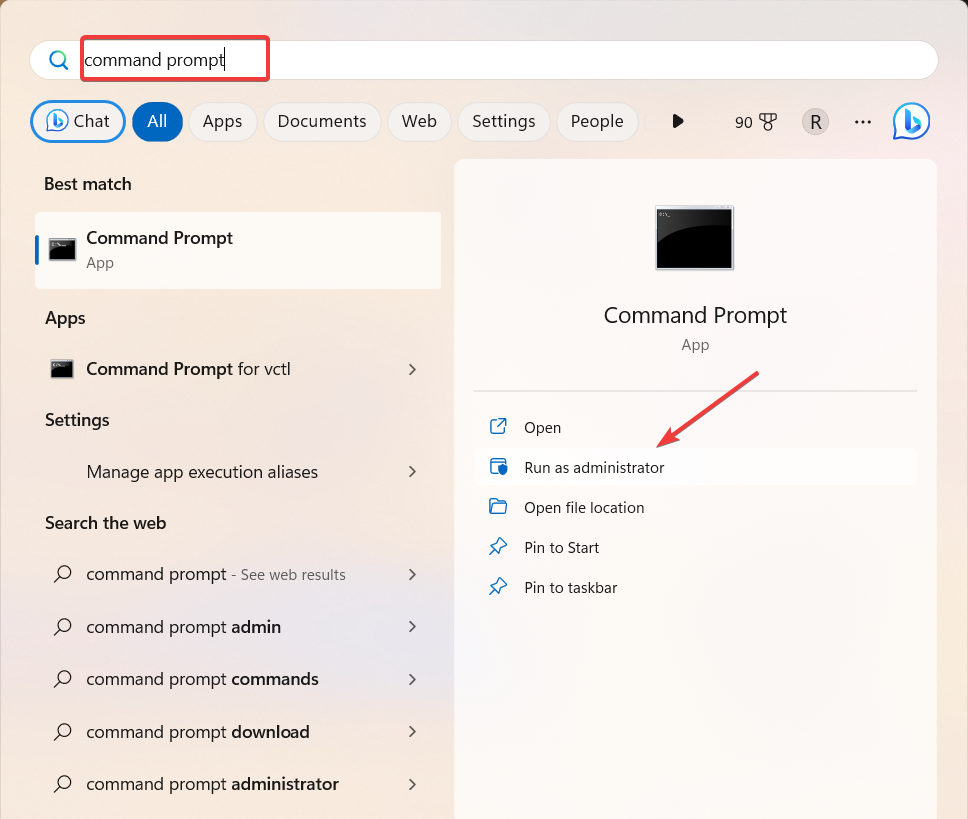Image resolution: width=968 pixels, height=819 pixels.
Task: Select 'command prompt administrator' web suggestion
Action: coord(238,784)
